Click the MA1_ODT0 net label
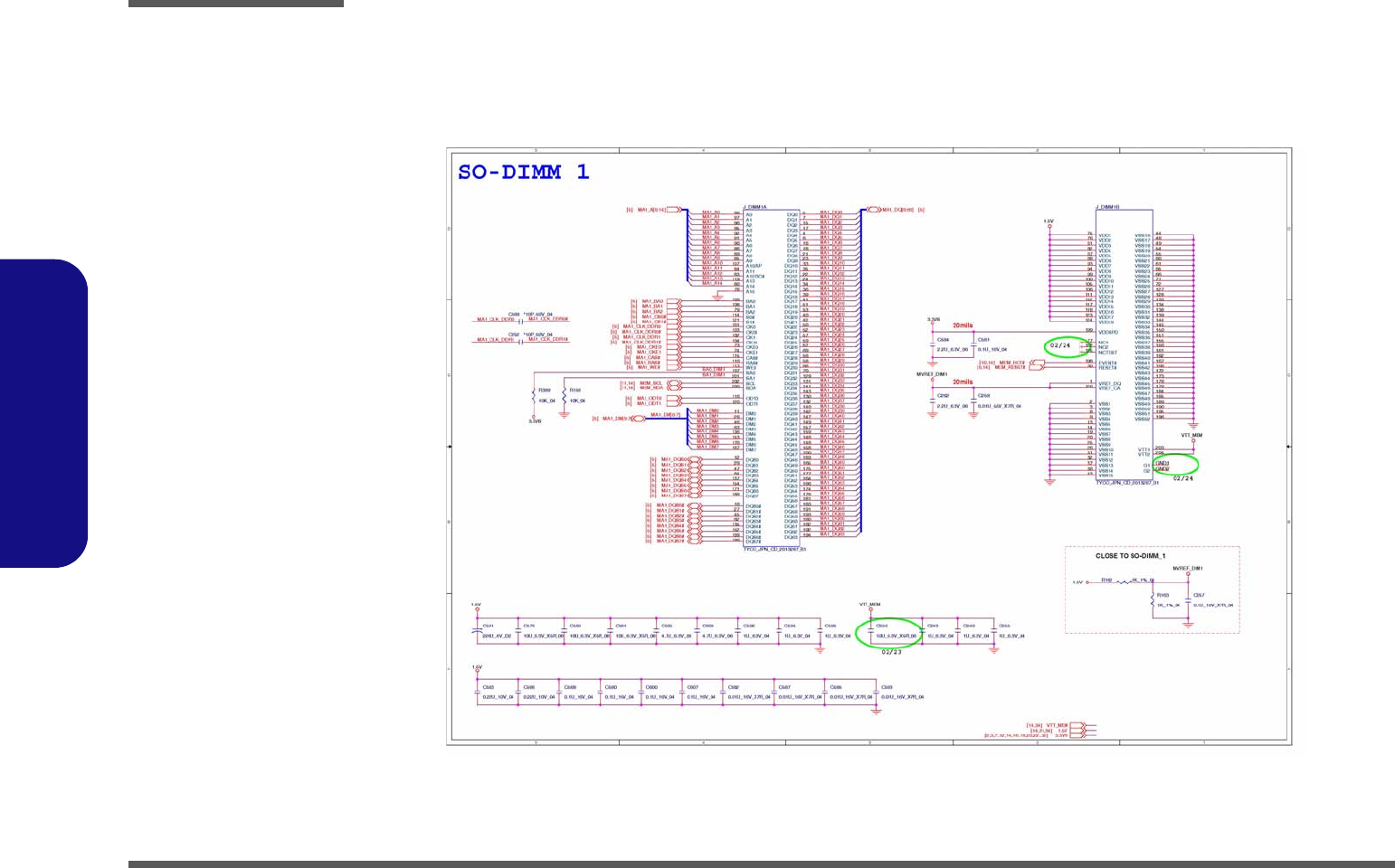Image resolution: width=1395 pixels, height=868 pixels. pyautogui.click(x=650, y=398)
